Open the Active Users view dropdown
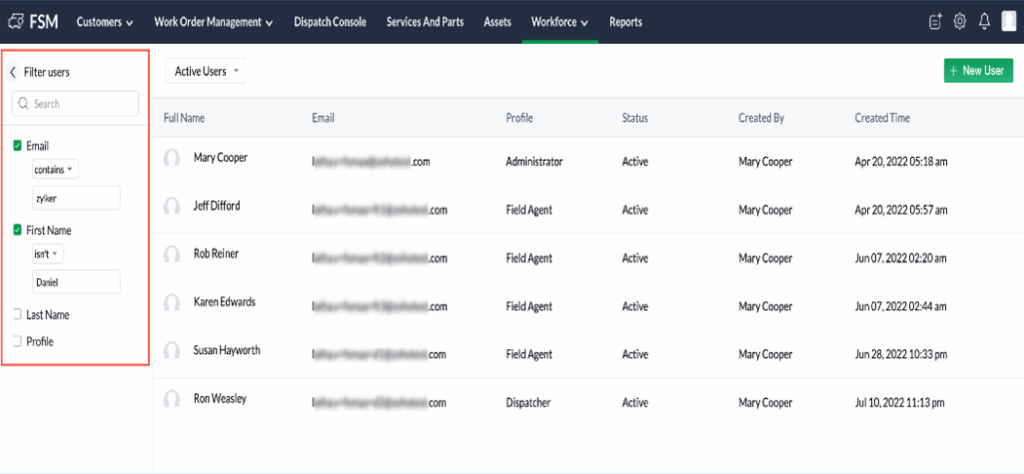 [205, 71]
